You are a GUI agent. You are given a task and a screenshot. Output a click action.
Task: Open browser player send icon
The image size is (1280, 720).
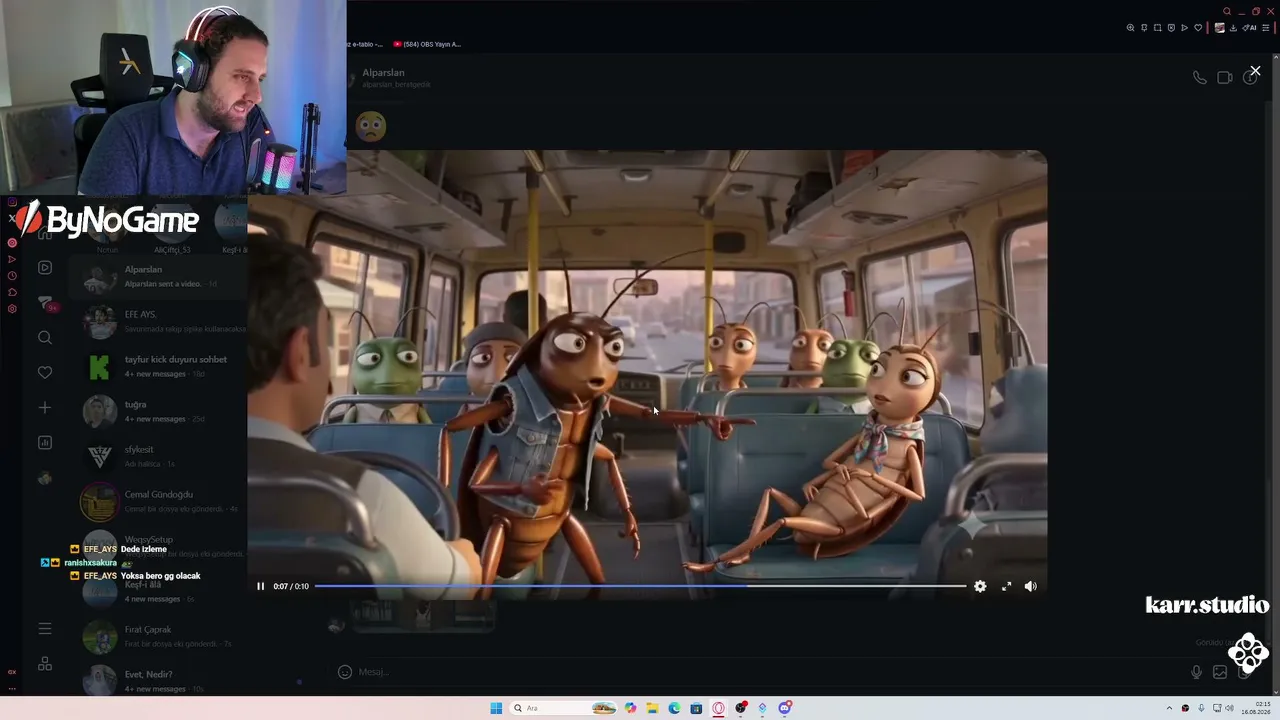(1185, 28)
